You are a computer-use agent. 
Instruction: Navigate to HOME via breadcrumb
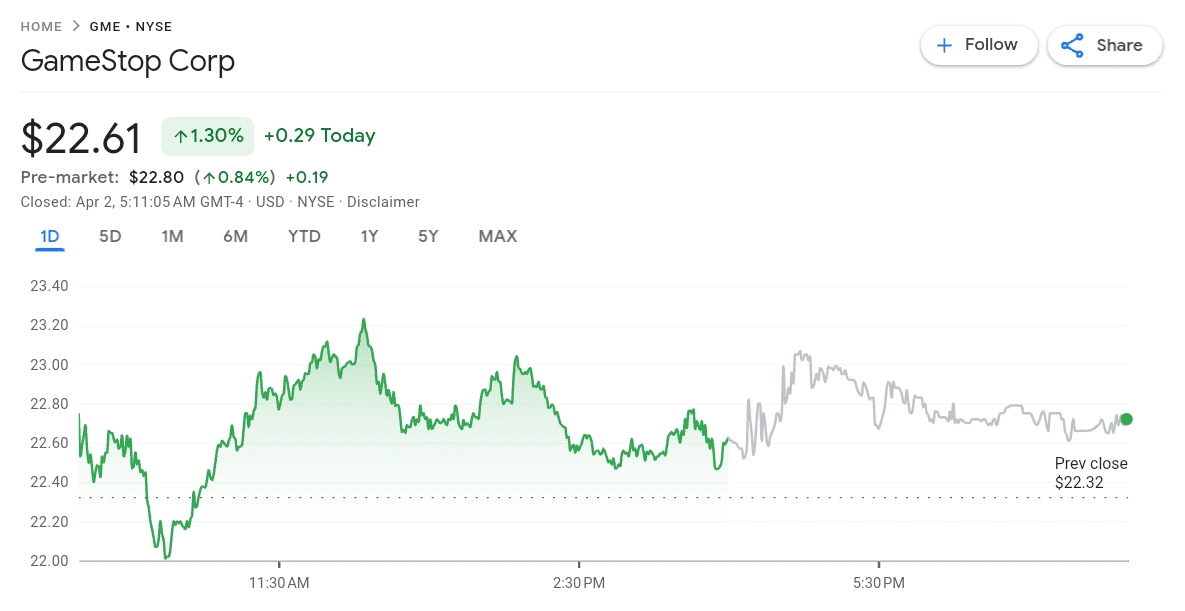(41, 26)
